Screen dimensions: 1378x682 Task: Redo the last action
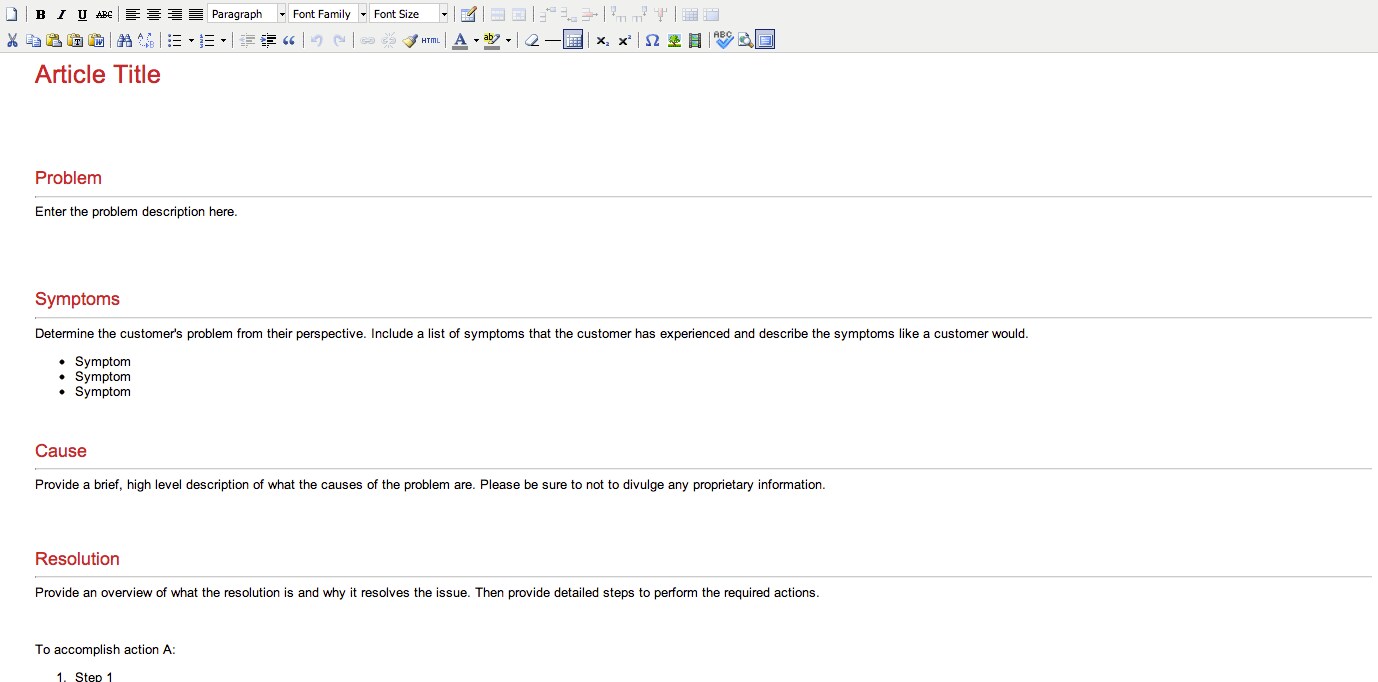point(338,40)
